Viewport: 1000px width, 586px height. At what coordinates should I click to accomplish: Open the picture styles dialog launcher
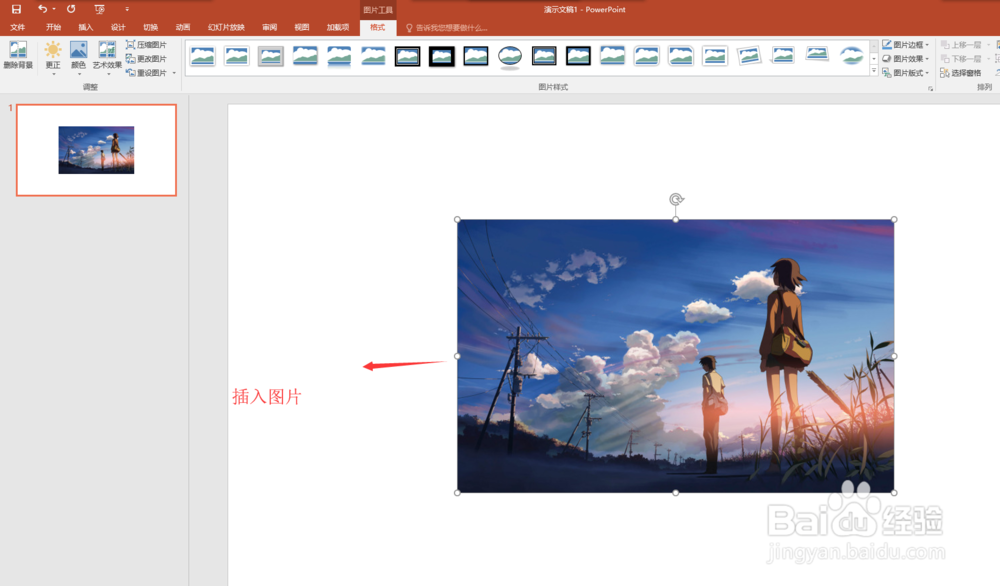(x=930, y=89)
